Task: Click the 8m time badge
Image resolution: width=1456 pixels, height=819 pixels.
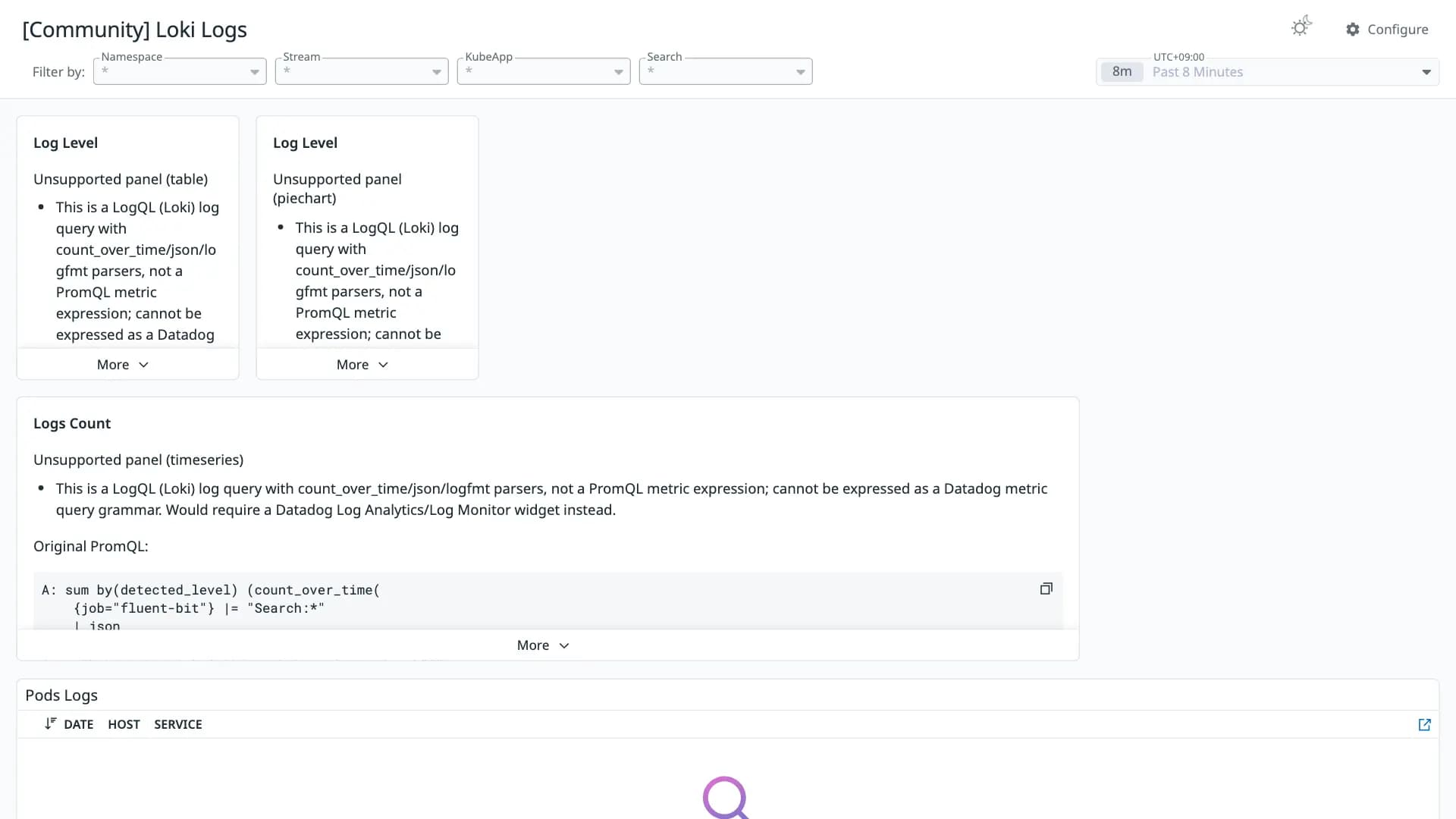Action: point(1122,72)
